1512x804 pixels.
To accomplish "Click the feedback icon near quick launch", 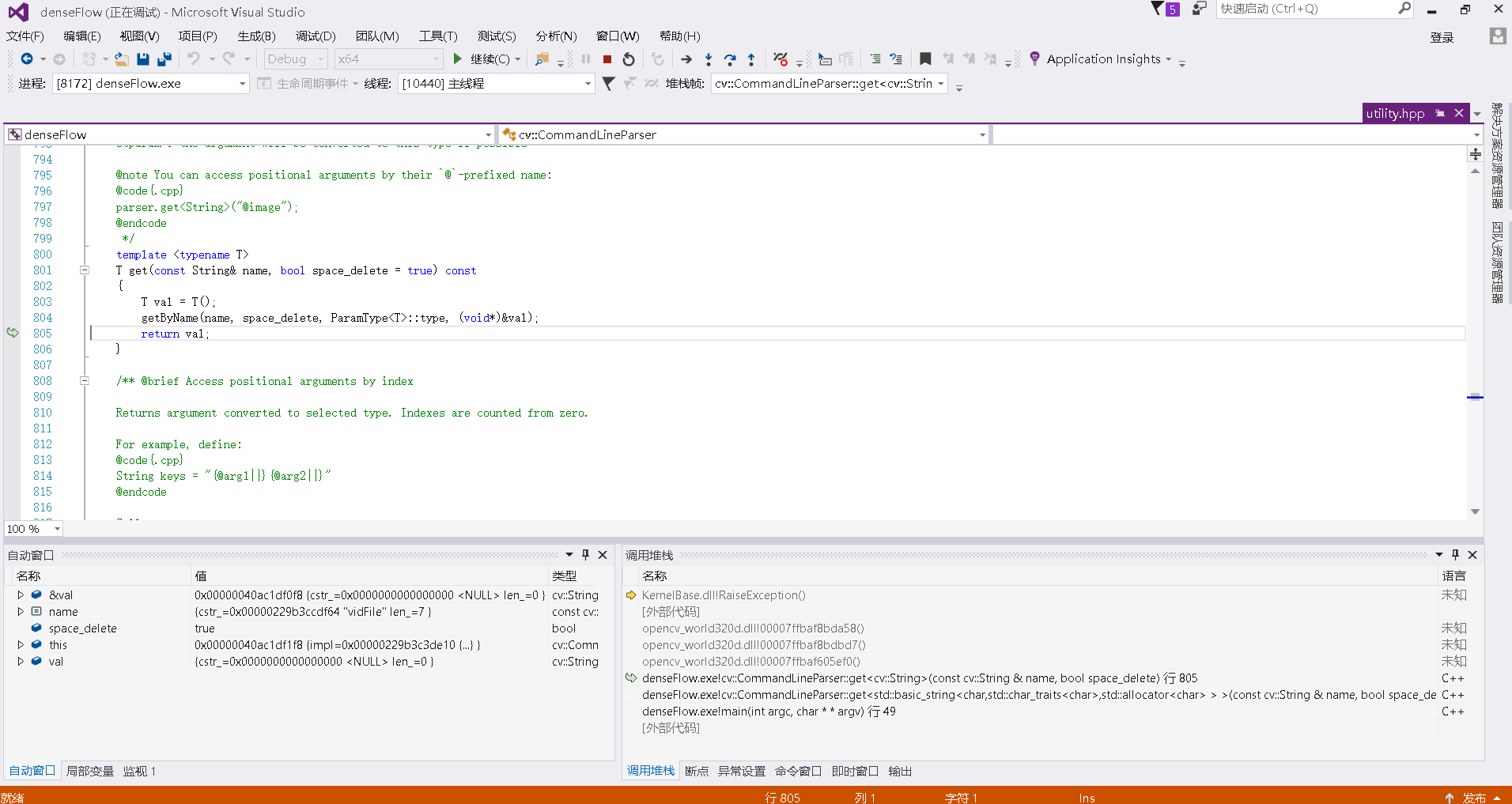I will point(1200,9).
